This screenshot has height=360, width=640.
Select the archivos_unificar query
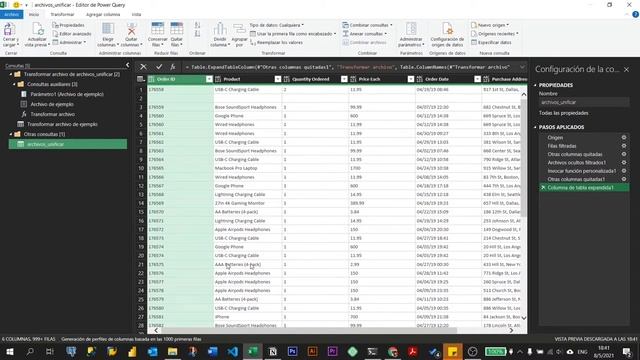[68, 144]
